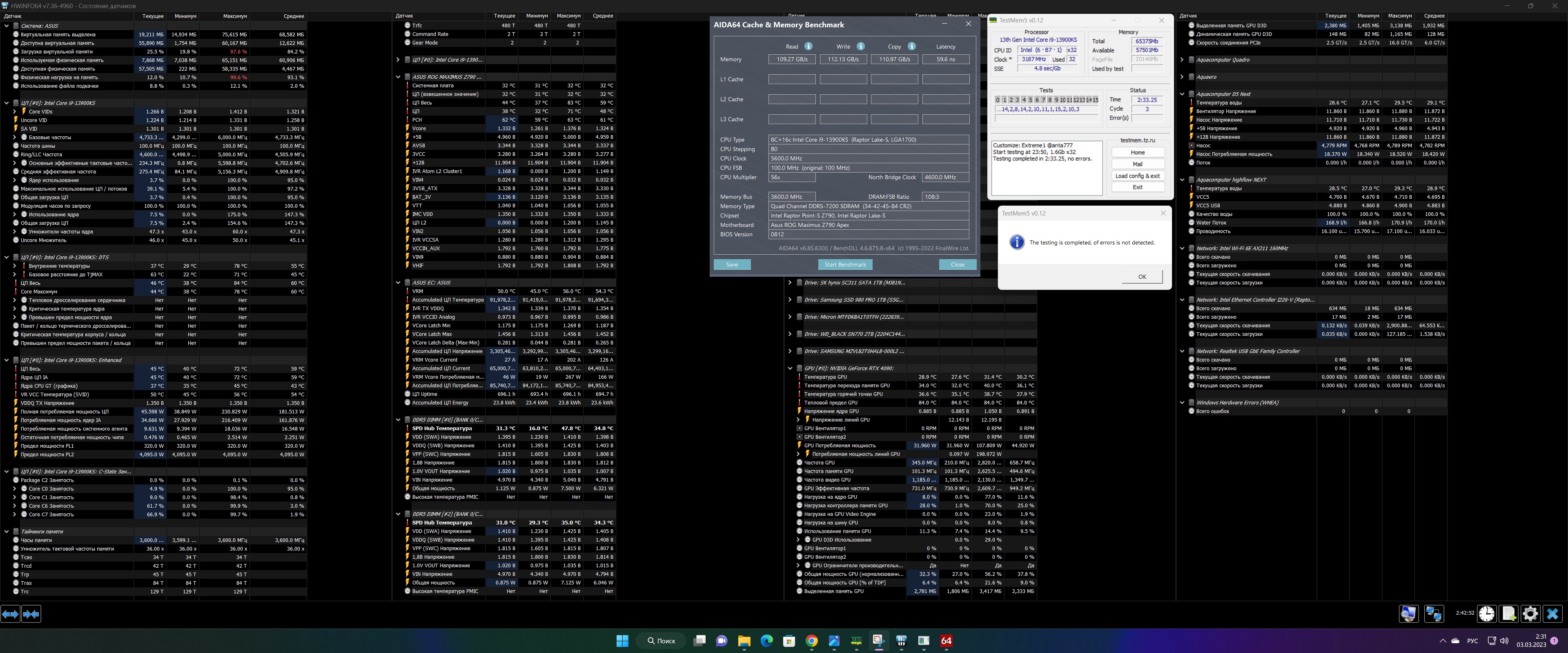Open the AIDA64 icon on the taskbar
The width and height of the screenshot is (1568, 653).
tap(946, 640)
